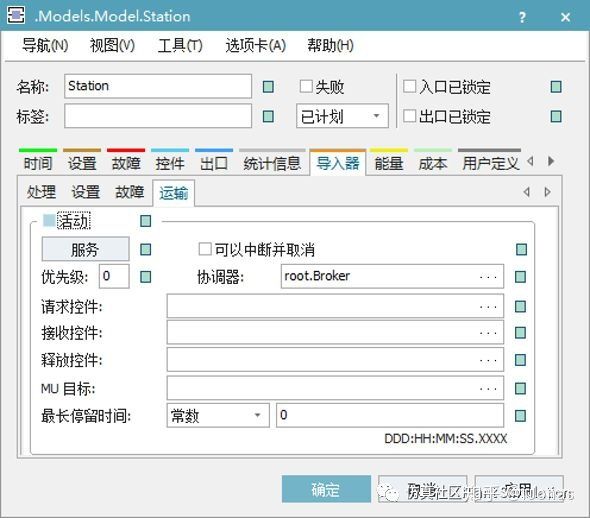Switch to the main 设置 tab
Viewport: 590px width, 518px height.
pos(82,163)
